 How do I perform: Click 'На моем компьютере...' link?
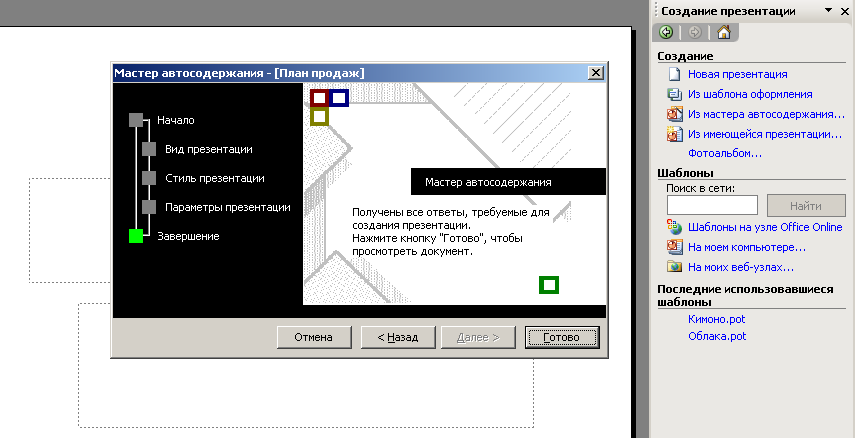[746, 247]
